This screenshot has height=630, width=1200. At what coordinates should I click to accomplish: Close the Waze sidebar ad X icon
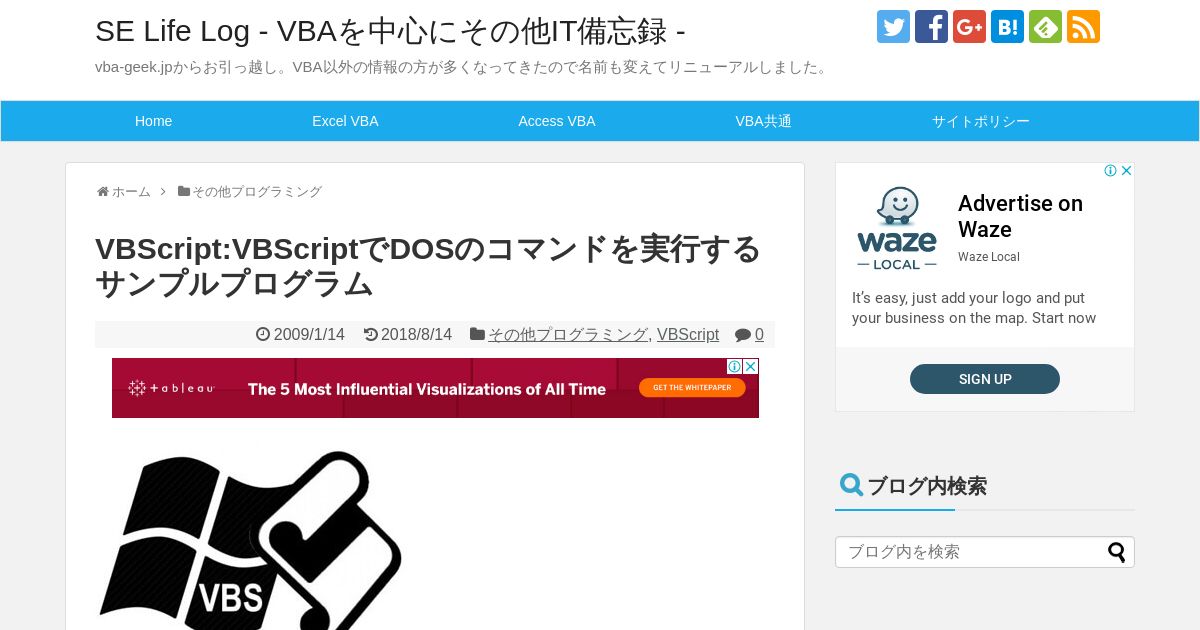click(x=1126, y=171)
